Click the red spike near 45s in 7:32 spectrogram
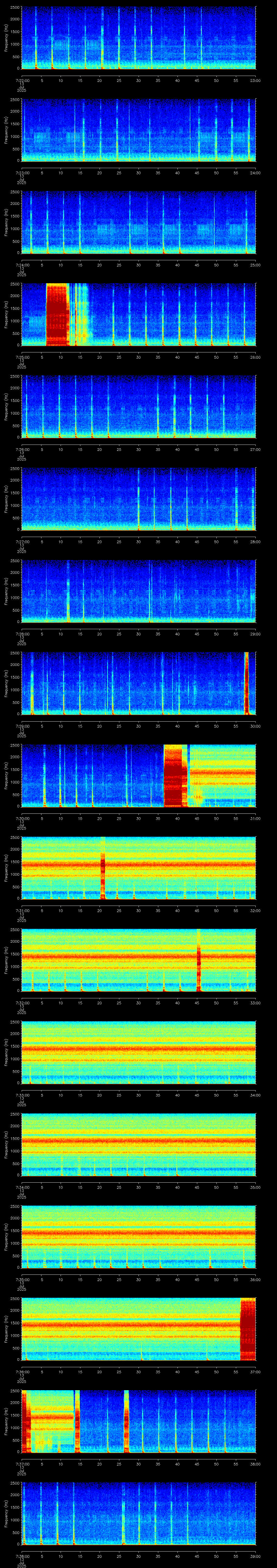 [x=199, y=960]
